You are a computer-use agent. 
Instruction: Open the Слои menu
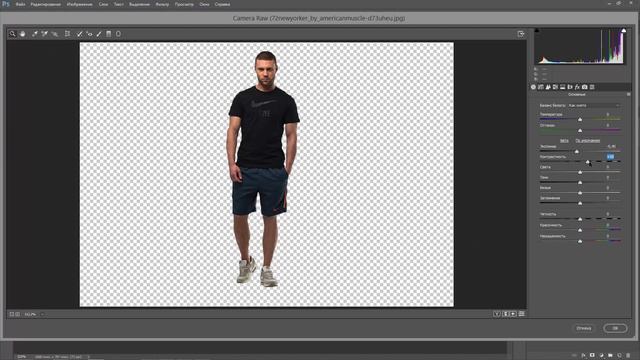click(103, 4)
